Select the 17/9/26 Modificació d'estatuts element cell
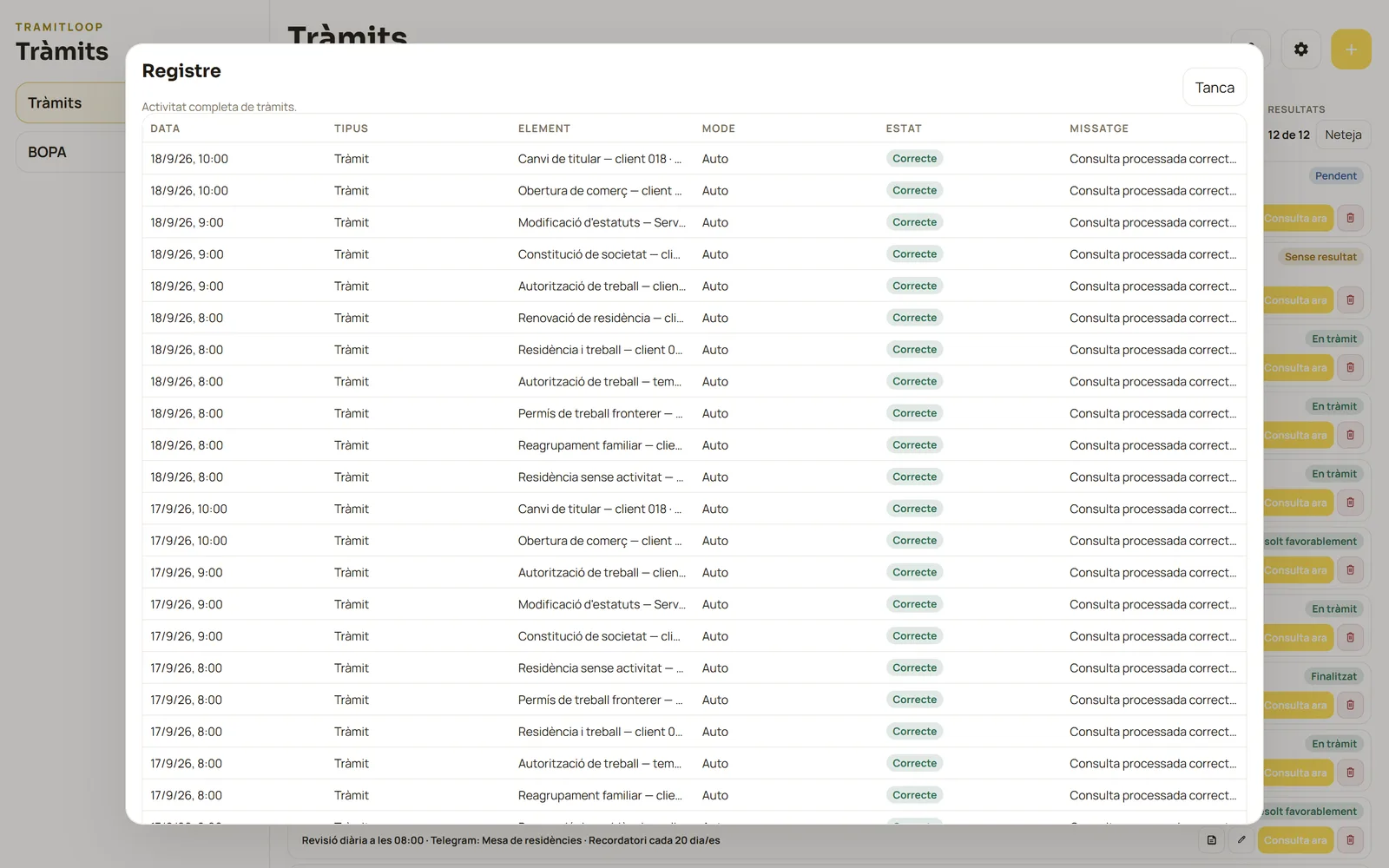 (601, 604)
